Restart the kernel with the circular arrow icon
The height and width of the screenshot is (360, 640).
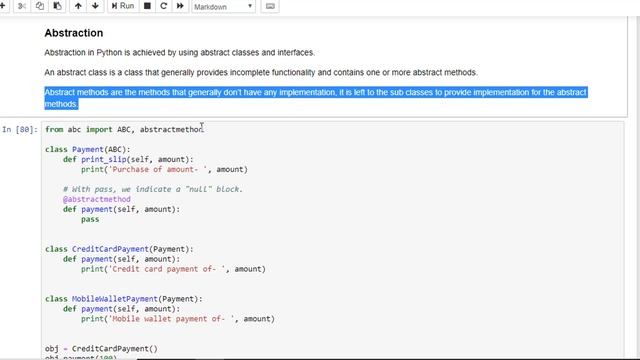tap(164, 6)
